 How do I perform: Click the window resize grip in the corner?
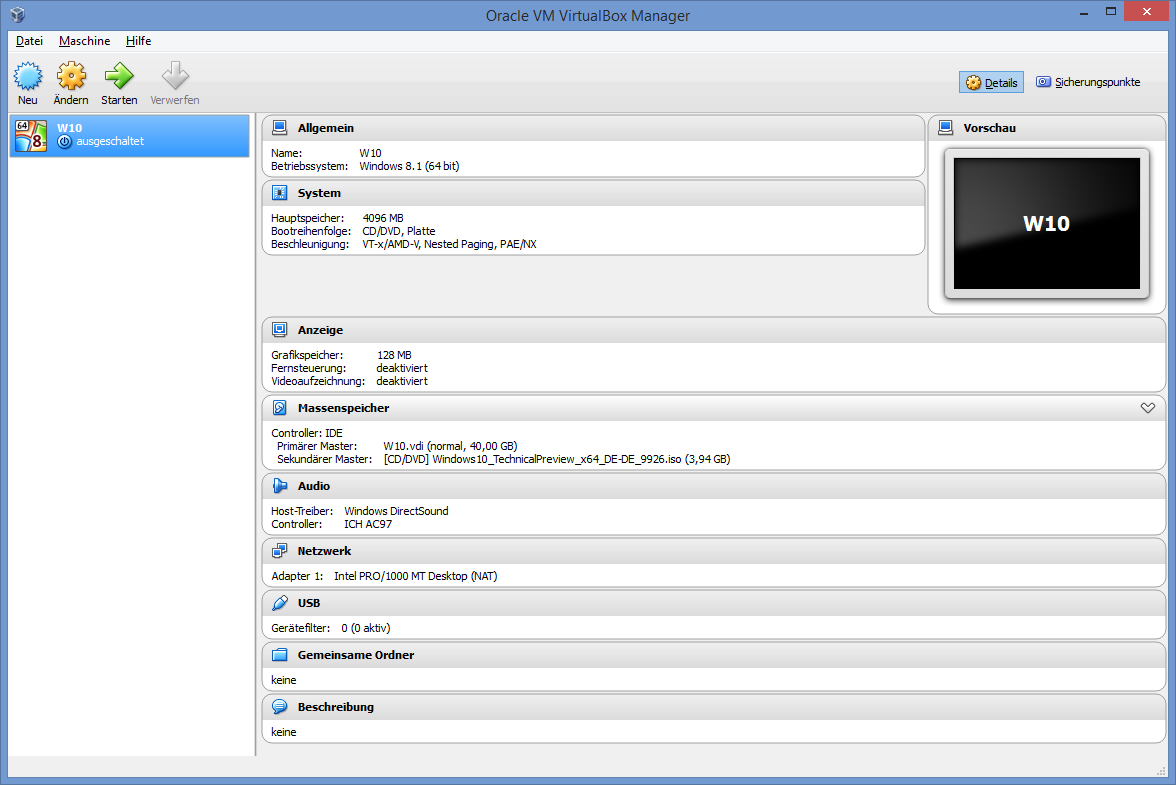(1161, 771)
